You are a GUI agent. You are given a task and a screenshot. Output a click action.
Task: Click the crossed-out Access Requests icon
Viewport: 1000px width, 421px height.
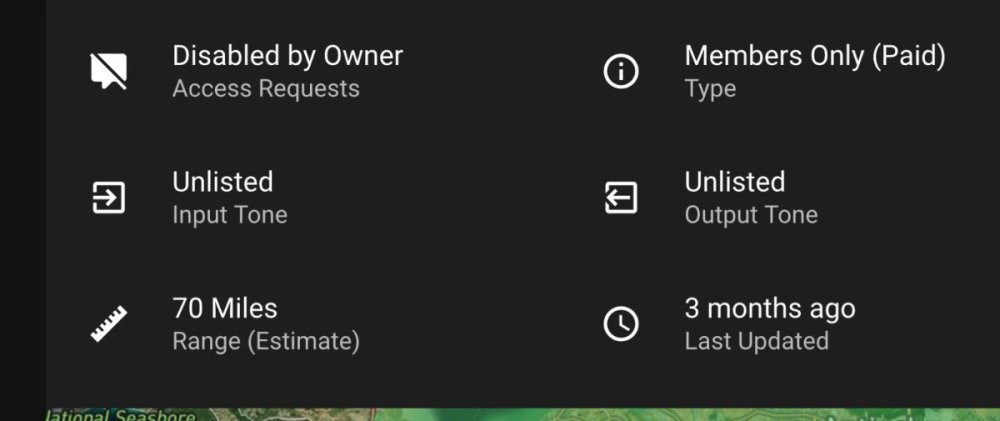[x=109, y=71]
